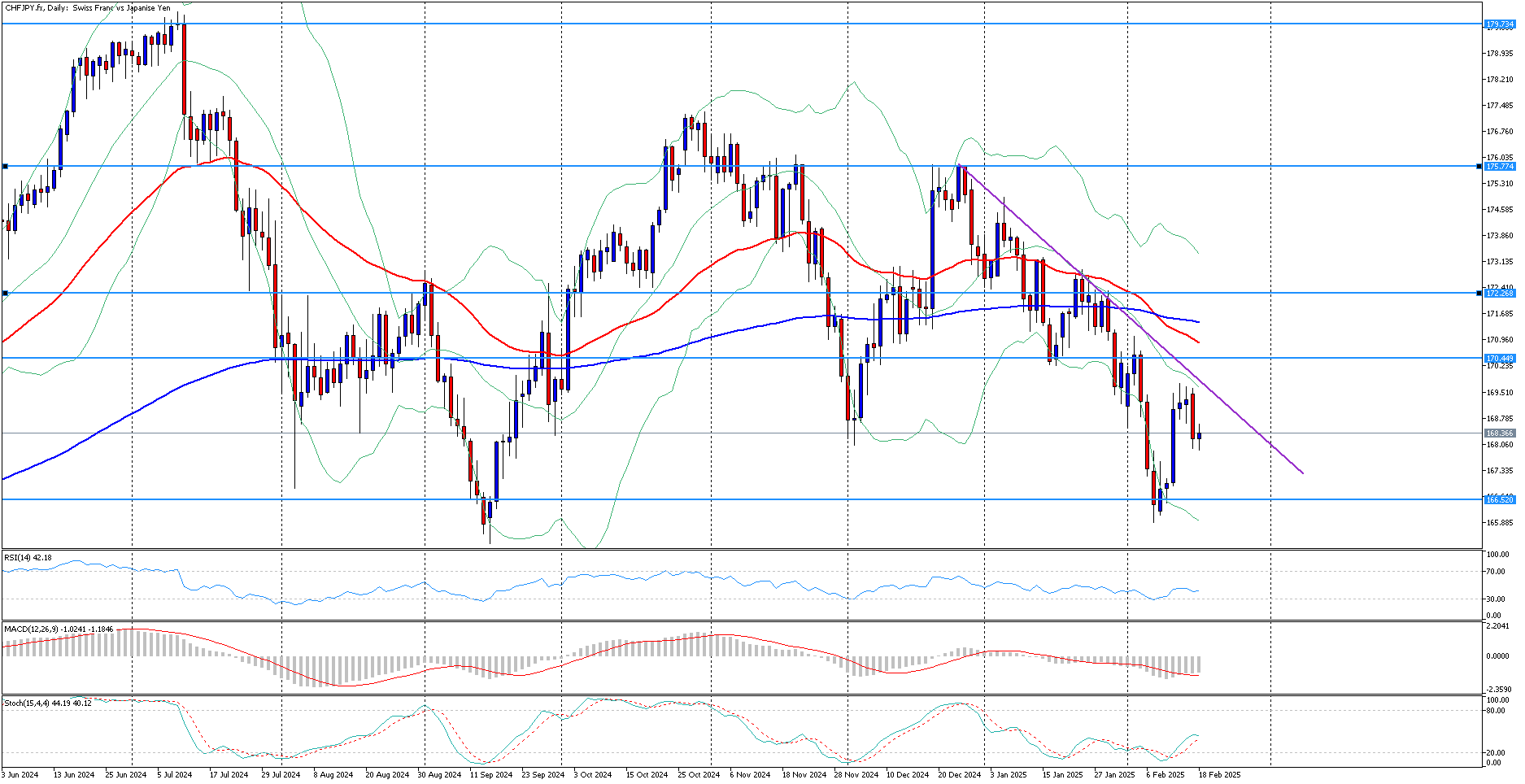
Task: Select the purple descending trendline
Action: tap(1132, 320)
